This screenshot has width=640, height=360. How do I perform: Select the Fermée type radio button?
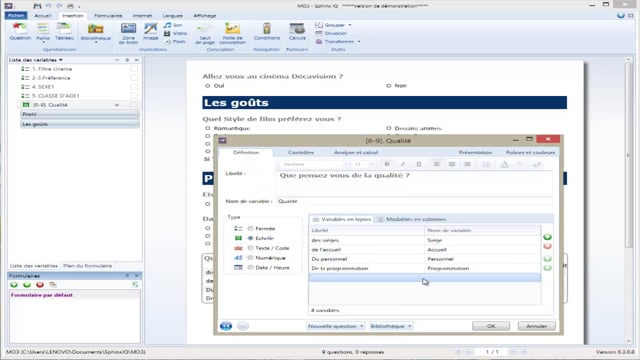pyautogui.click(x=250, y=229)
